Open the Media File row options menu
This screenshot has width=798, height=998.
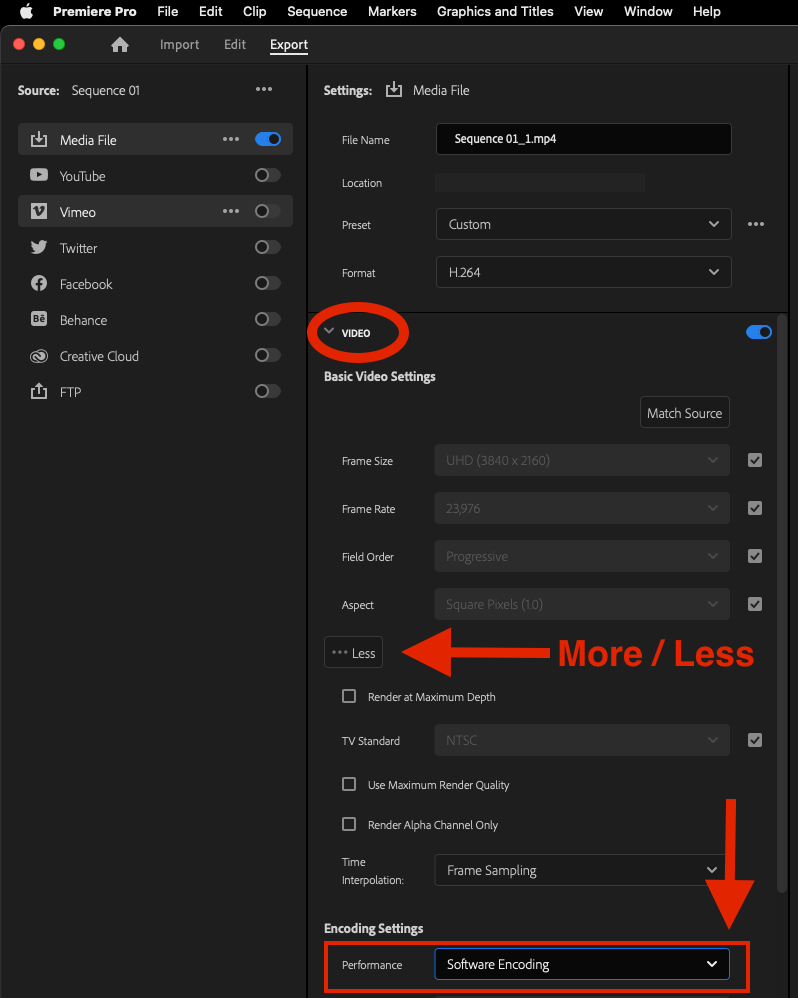231,139
